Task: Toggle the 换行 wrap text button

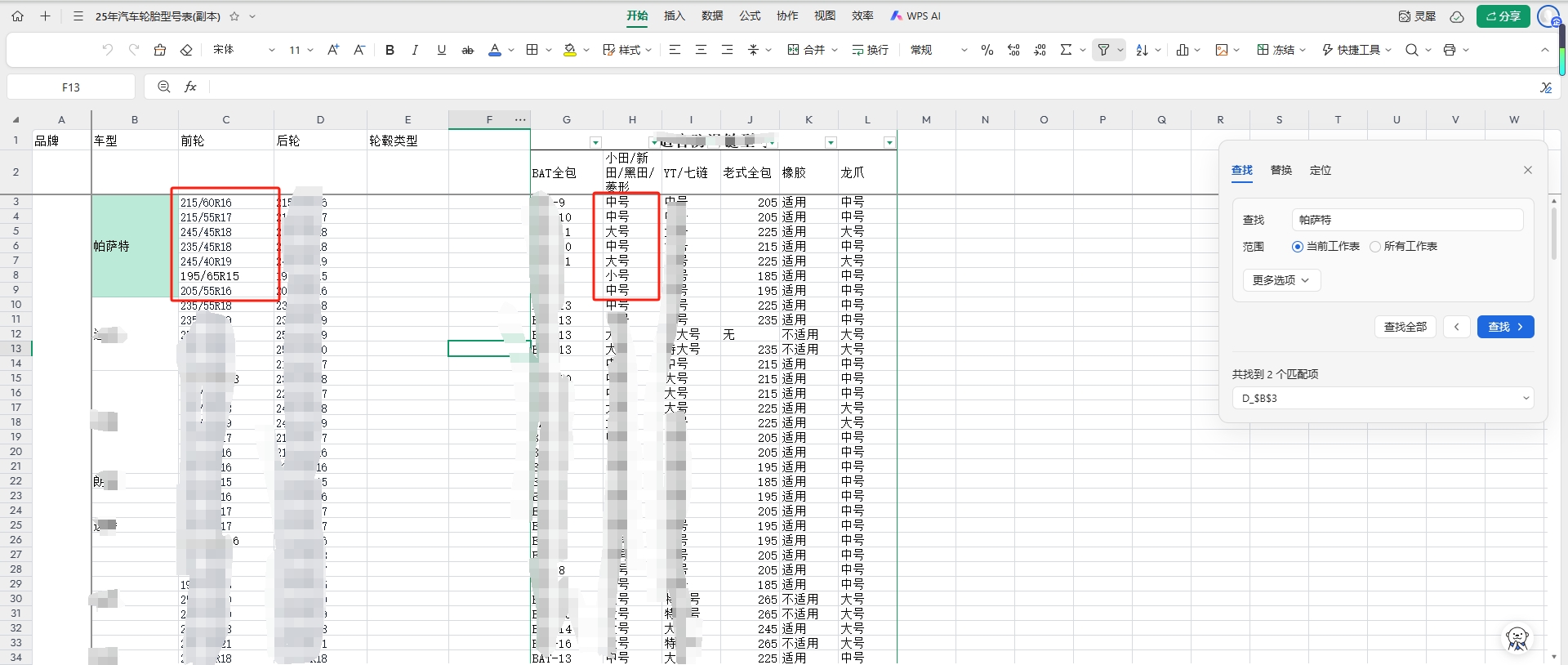Action: coord(871,50)
